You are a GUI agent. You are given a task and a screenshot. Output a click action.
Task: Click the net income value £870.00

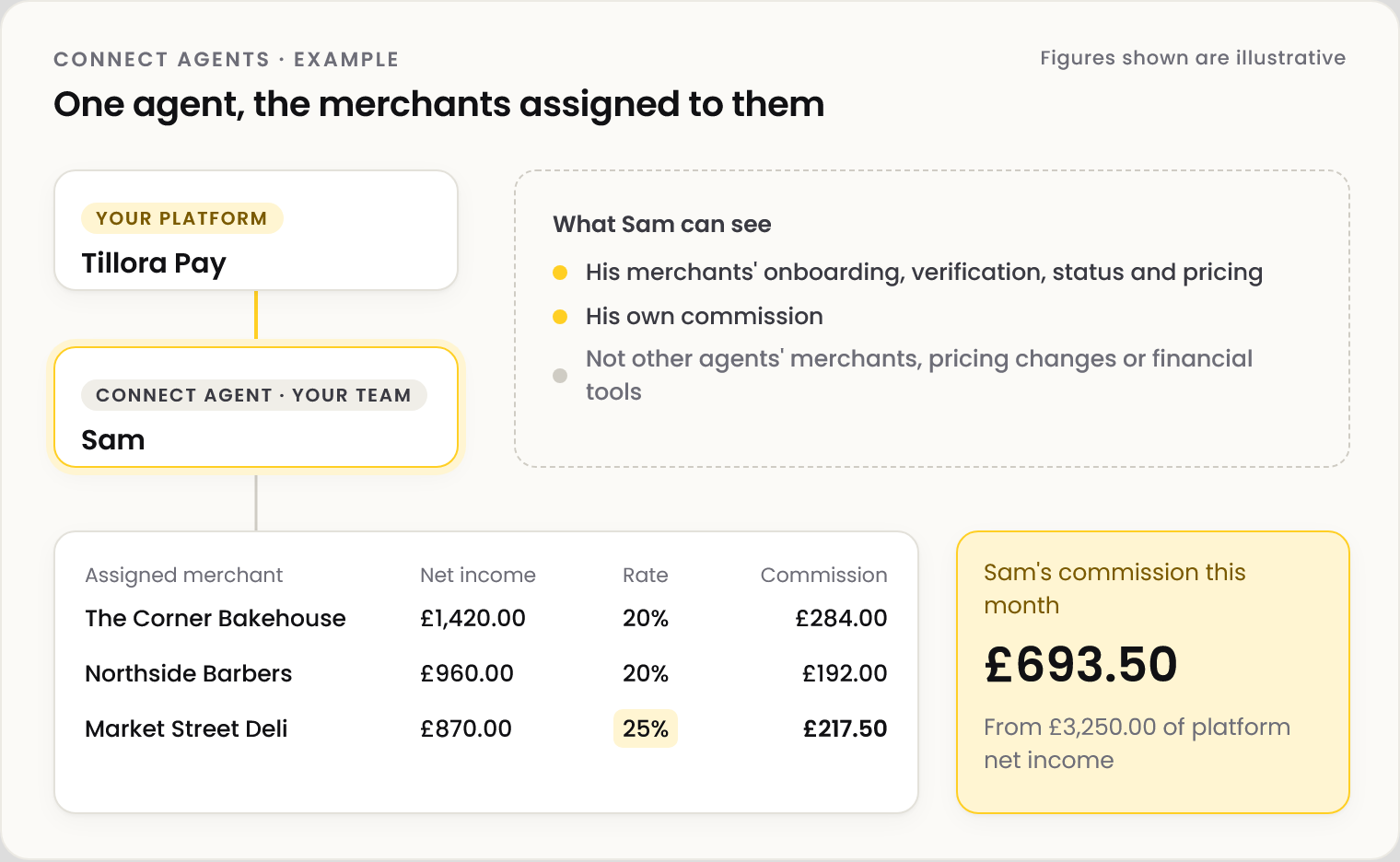(x=466, y=729)
